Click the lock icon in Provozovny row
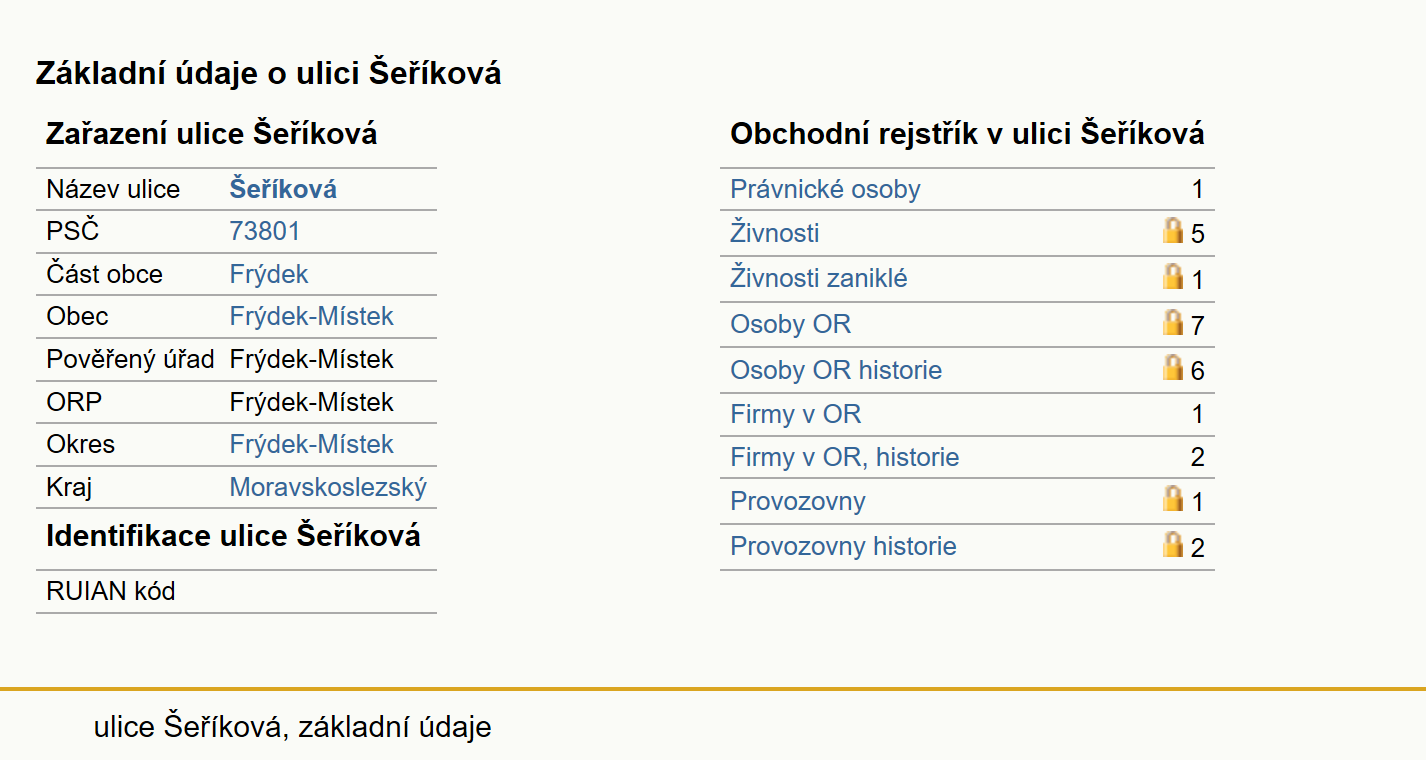 pyautogui.click(x=1173, y=498)
